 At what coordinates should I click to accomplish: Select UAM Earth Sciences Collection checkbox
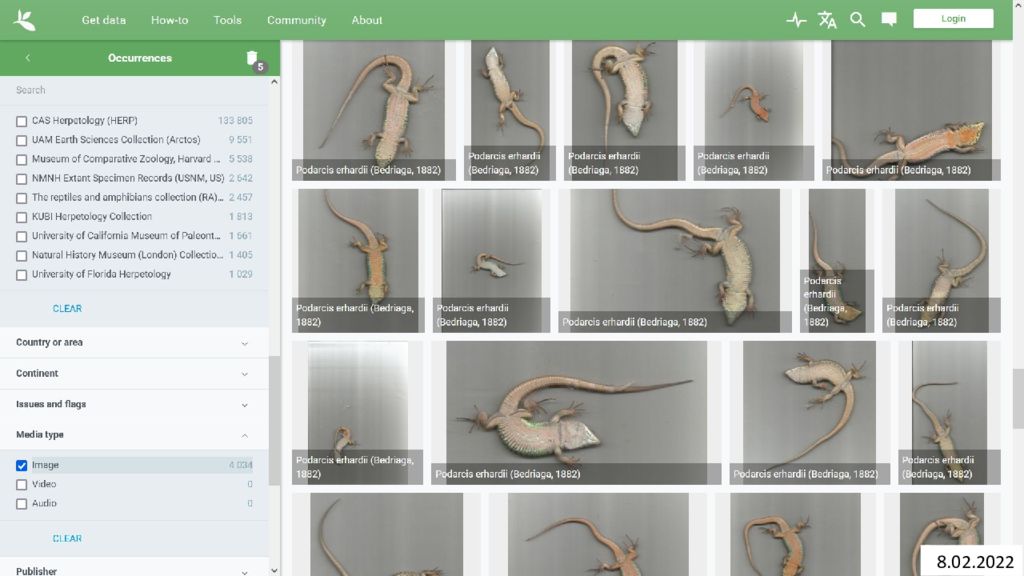click(x=22, y=140)
